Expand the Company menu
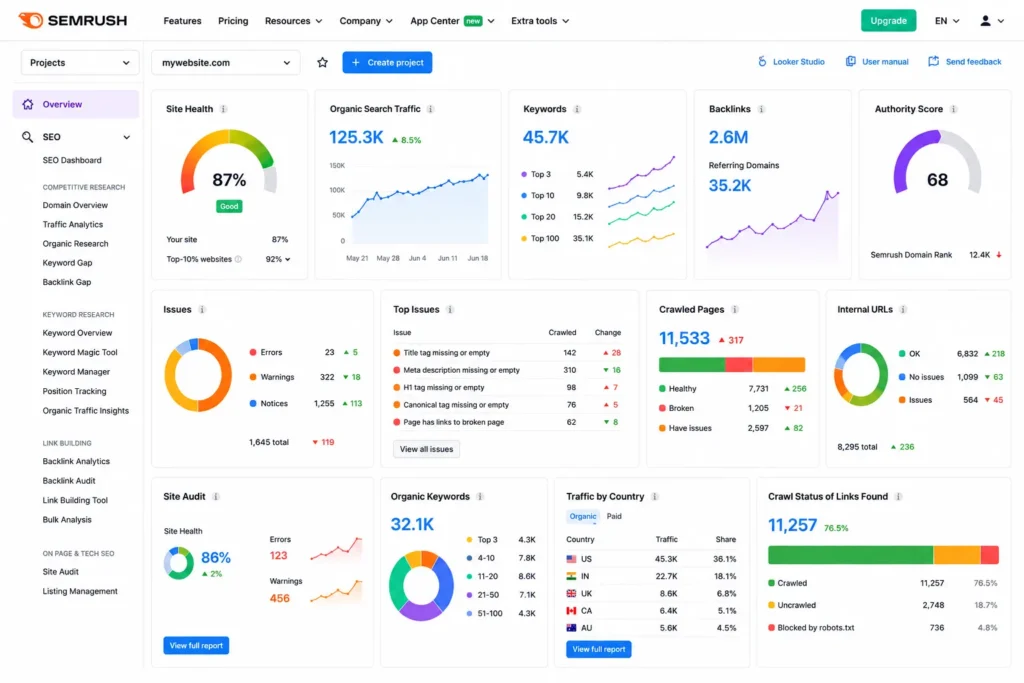Screen dimensions: 1024x683 point(366,21)
